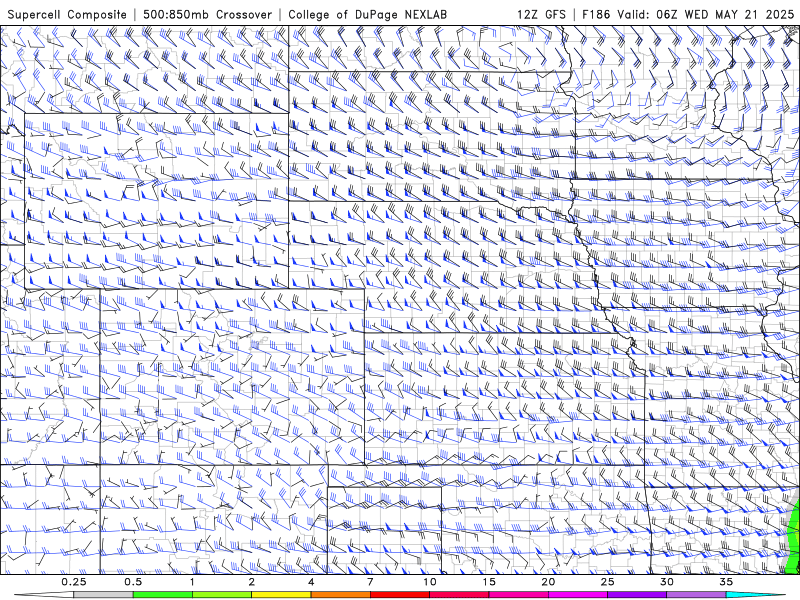800x600 pixels.
Task: Click the 0.25 legend value
Action: [73, 582]
